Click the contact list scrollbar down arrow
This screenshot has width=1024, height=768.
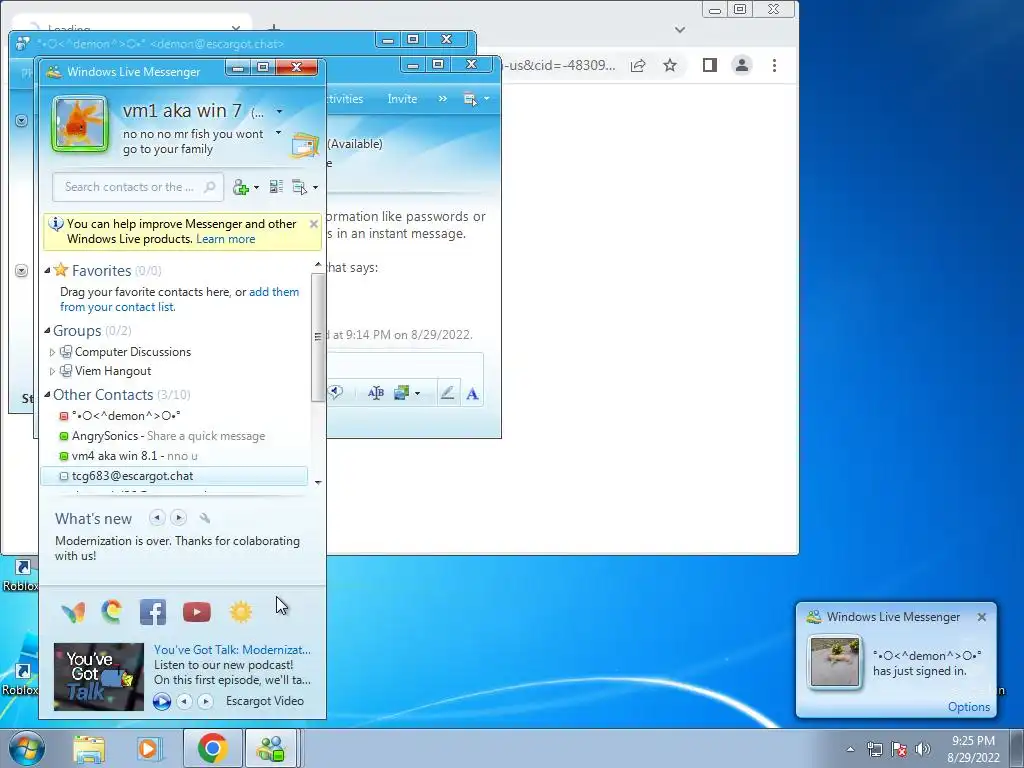pyautogui.click(x=318, y=483)
